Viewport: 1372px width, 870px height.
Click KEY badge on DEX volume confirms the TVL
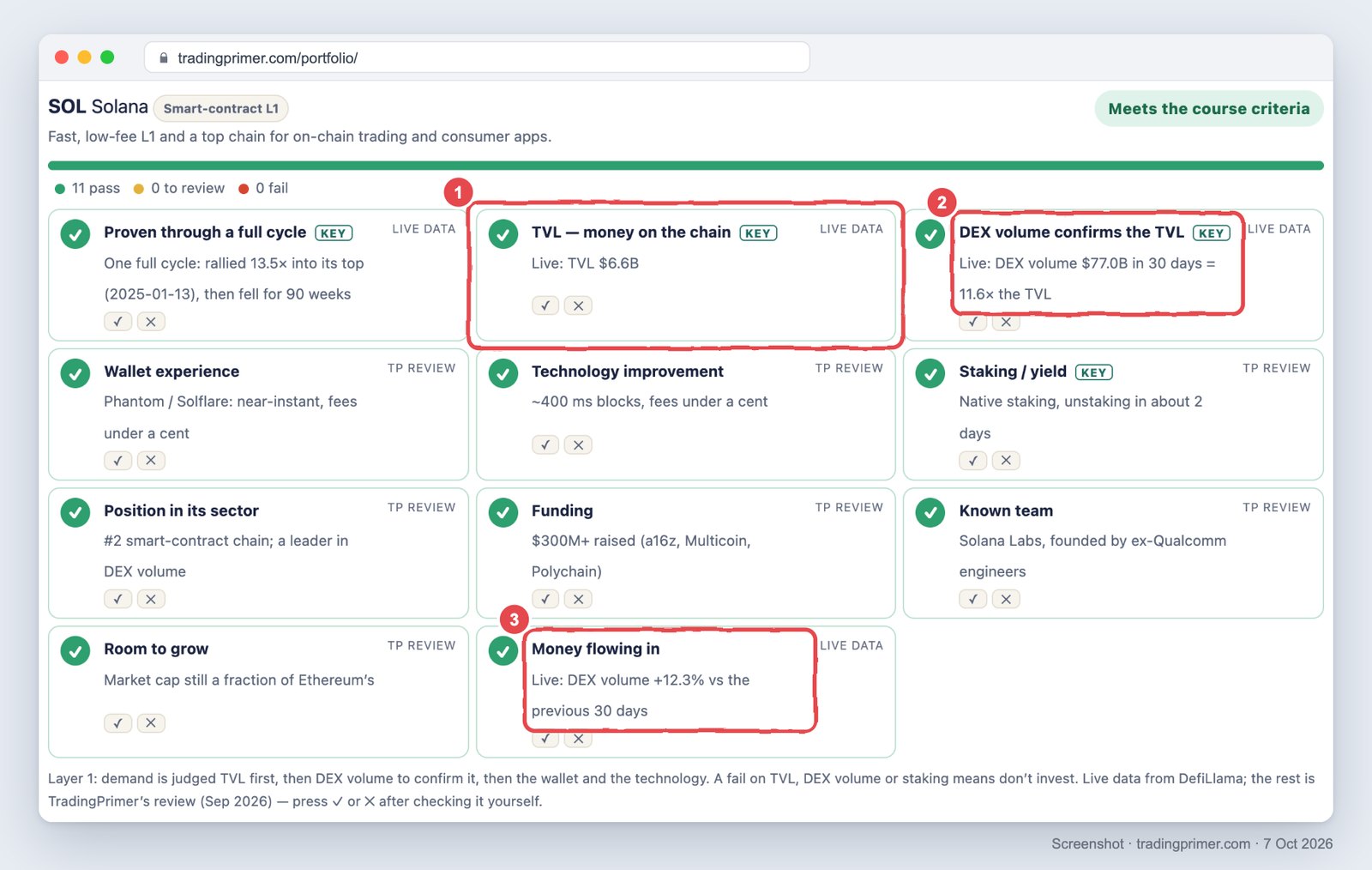[x=1212, y=233]
